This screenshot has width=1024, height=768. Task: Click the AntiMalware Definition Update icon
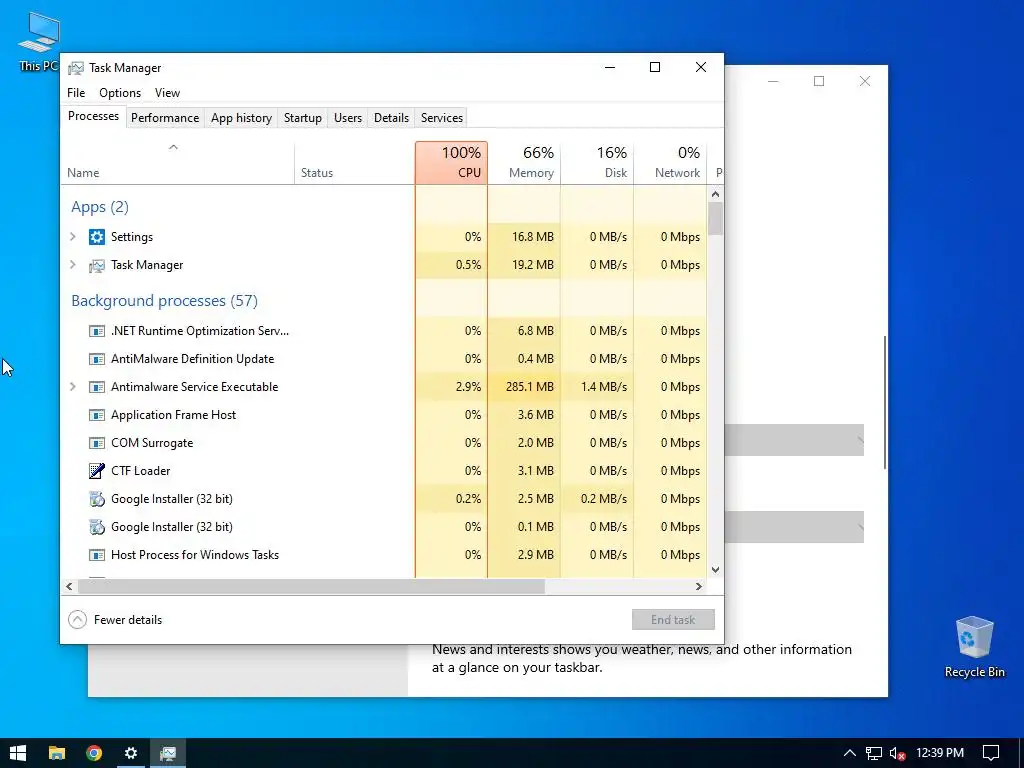(97, 359)
